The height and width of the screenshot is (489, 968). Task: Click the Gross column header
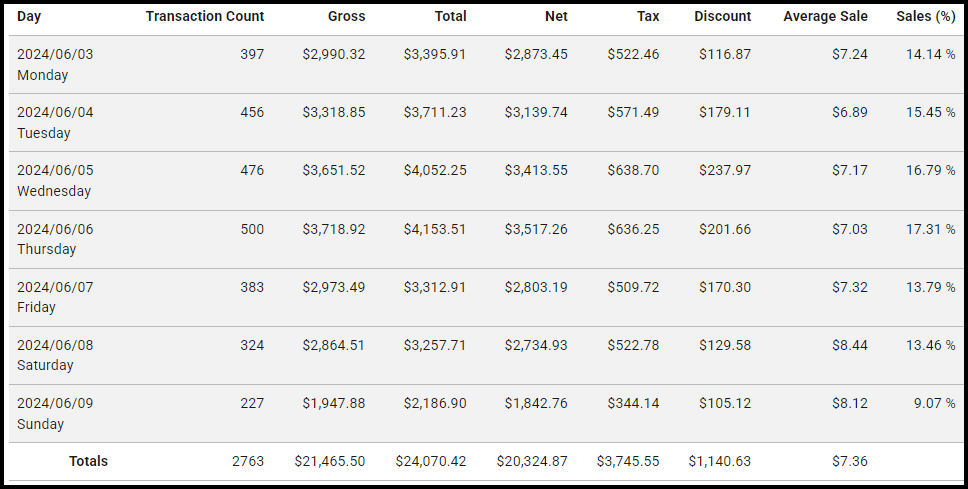pos(346,17)
